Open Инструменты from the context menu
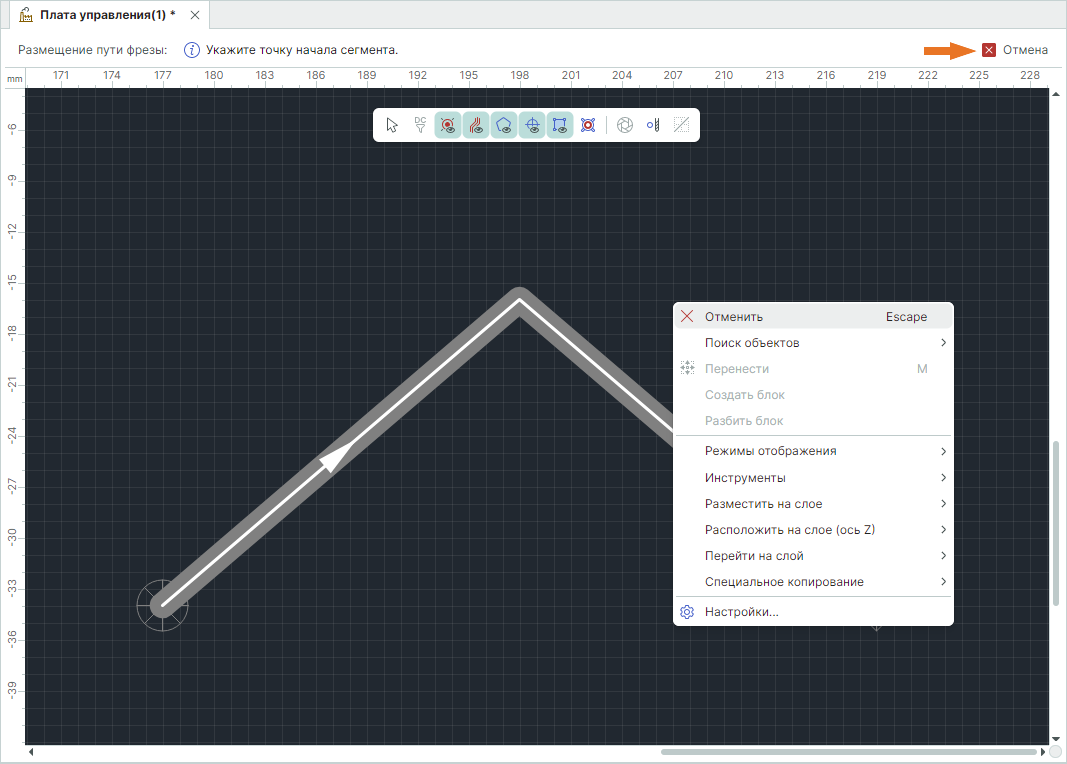Screen dimensions: 1067x764 tap(745, 477)
